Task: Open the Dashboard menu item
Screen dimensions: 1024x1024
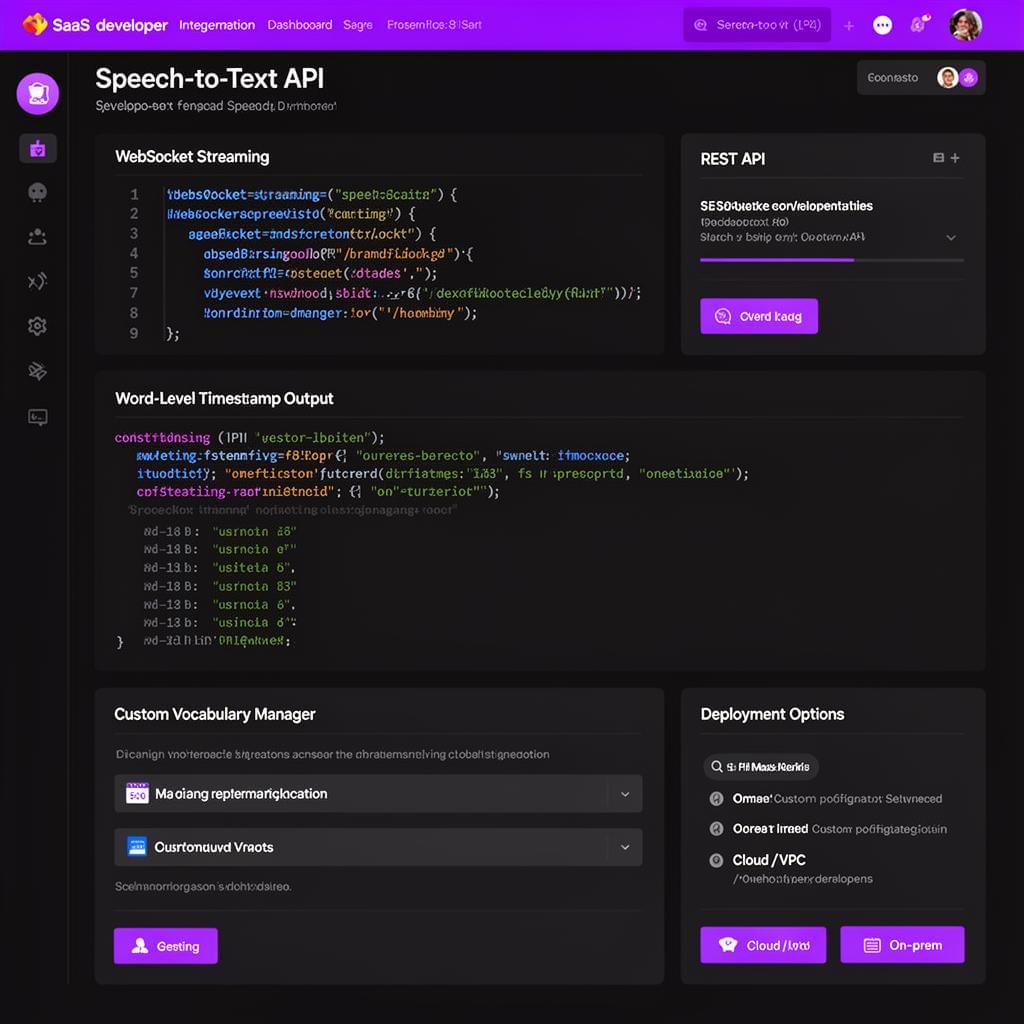Action: coord(299,25)
